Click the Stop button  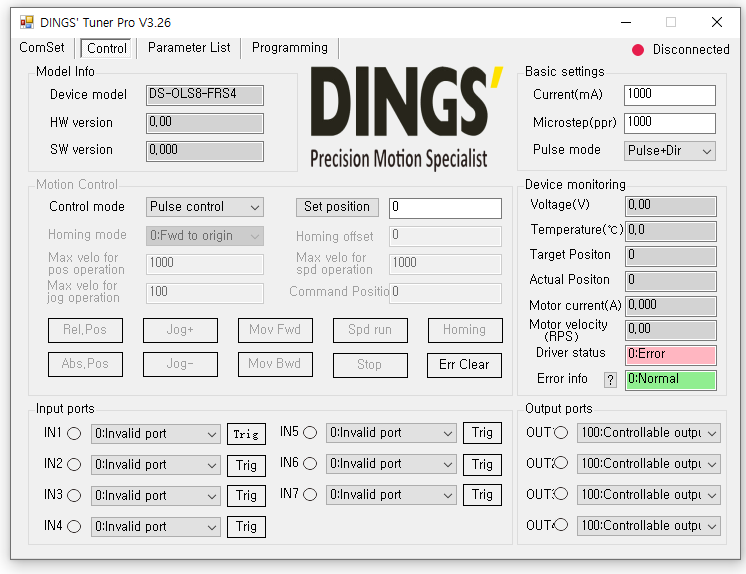(370, 365)
